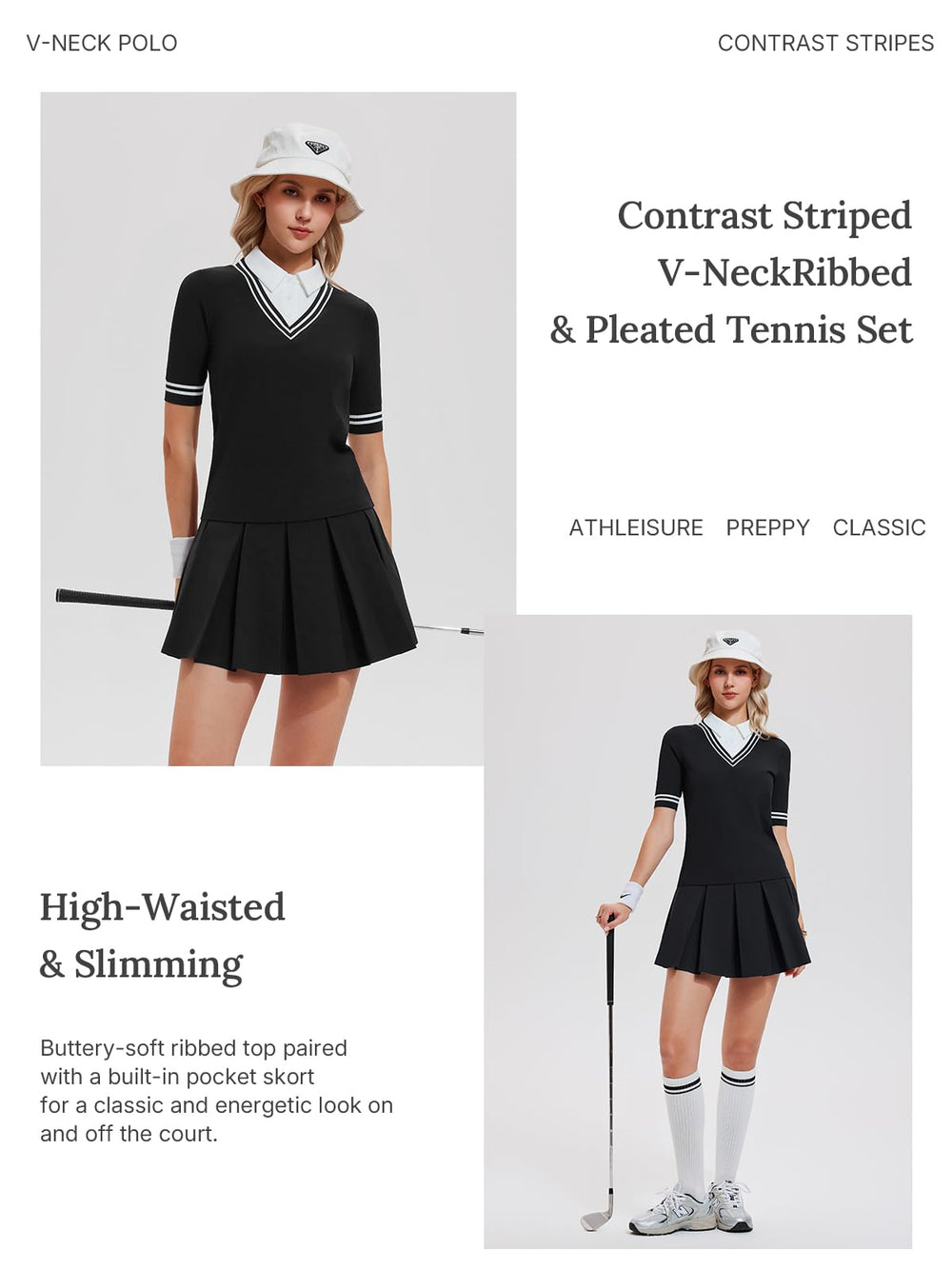Select the ATHLEISURE style tag
This screenshot has height=1269, width=952.
(x=636, y=527)
